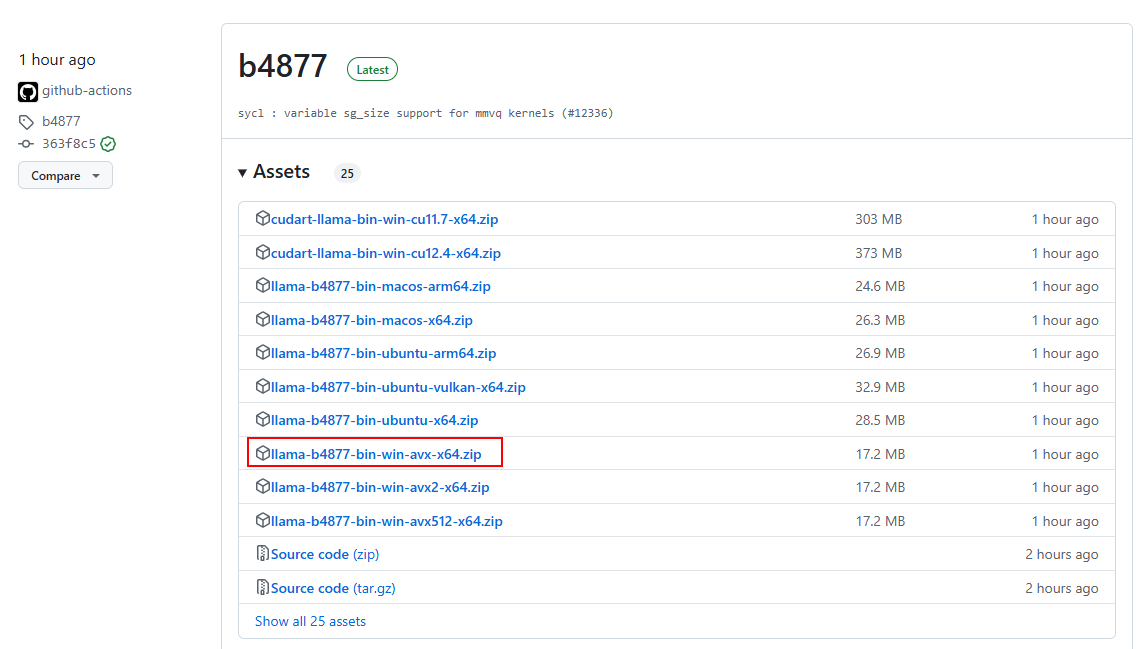1143x649 pixels.
Task: Open the b4877 release title
Action: click(x=283, y=66)
